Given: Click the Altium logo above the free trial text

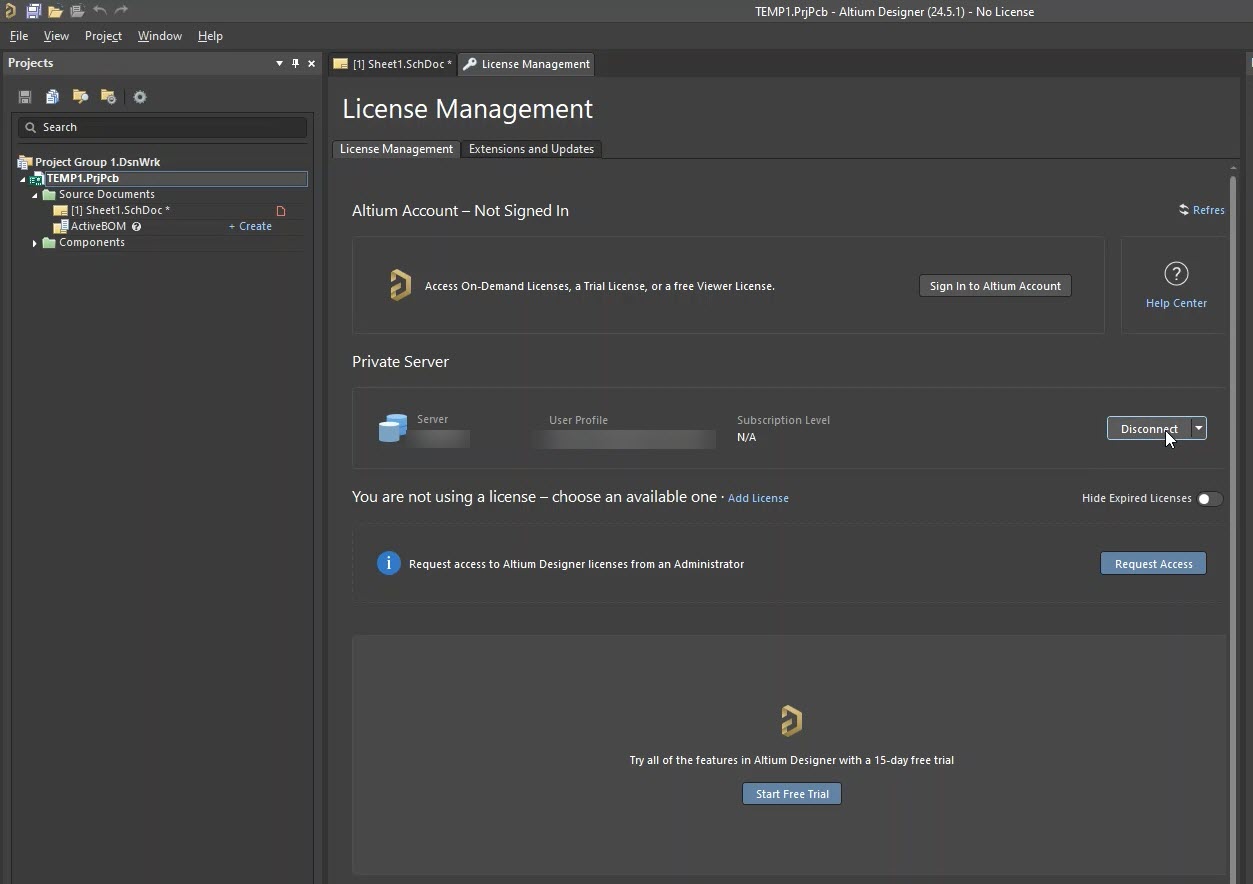Looking at the screenshot, I should (791, 720).
